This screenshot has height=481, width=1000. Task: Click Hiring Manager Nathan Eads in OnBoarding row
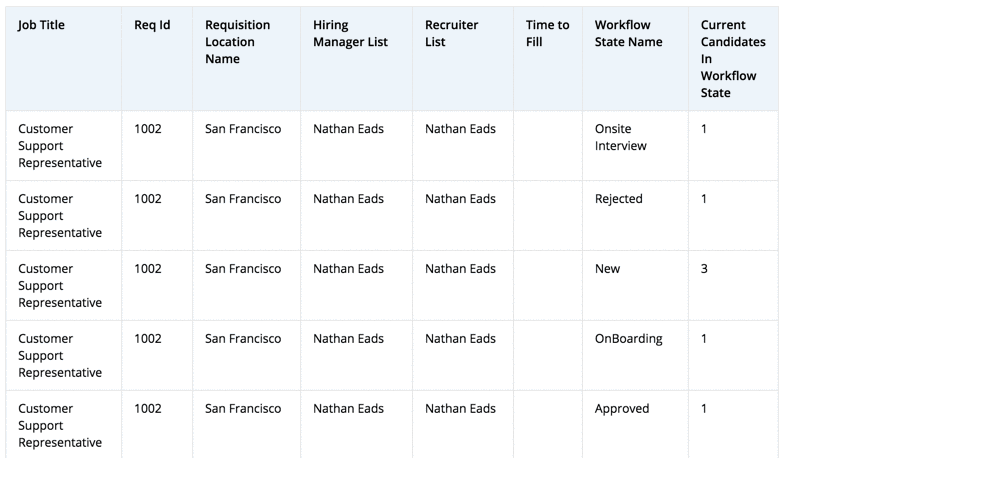(348, 339)
